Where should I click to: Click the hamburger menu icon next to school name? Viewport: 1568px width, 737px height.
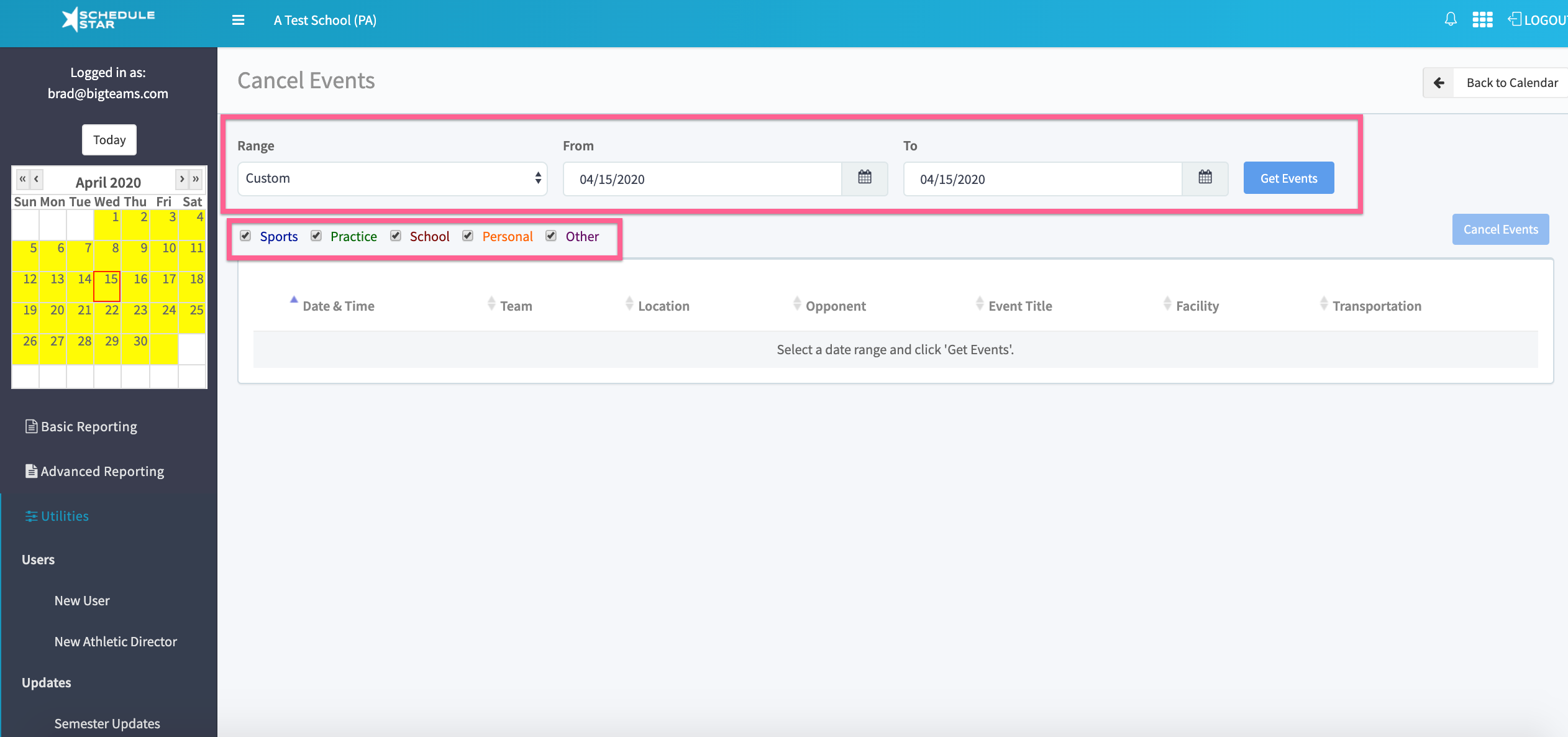pyautogui.click(x=238, y=20)
